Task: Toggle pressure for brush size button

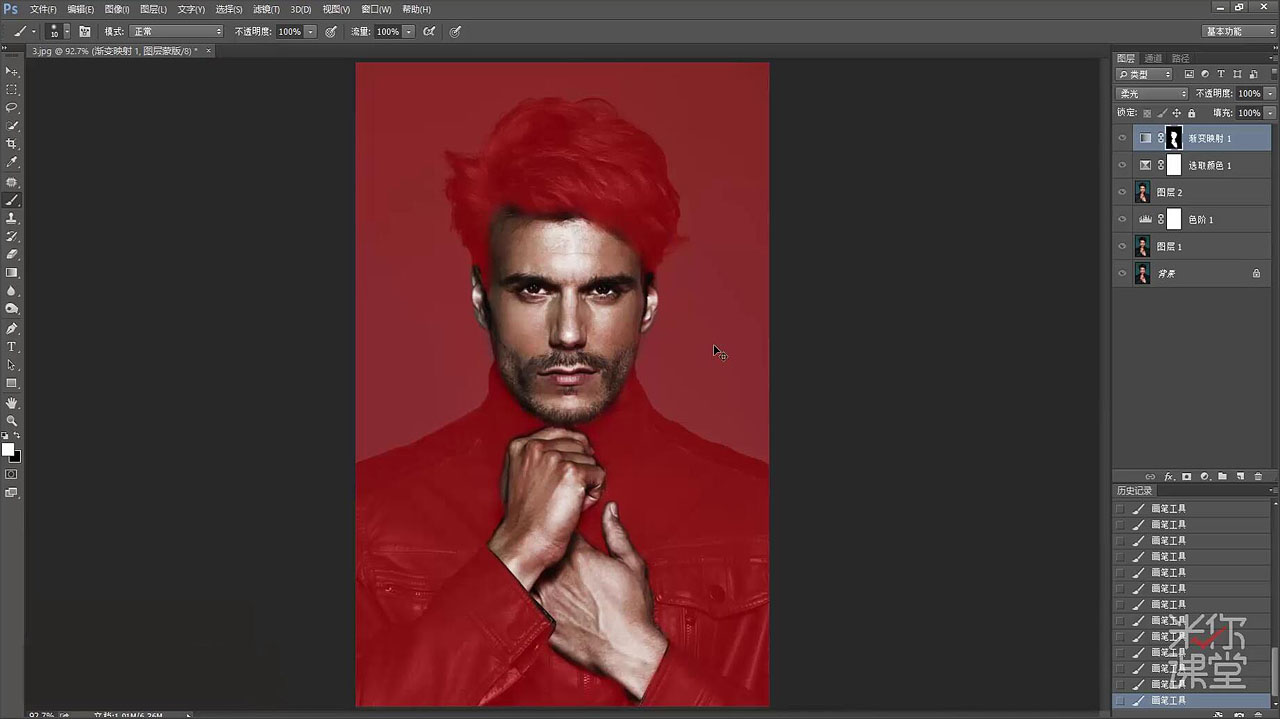Action: (x=455, y=32)
